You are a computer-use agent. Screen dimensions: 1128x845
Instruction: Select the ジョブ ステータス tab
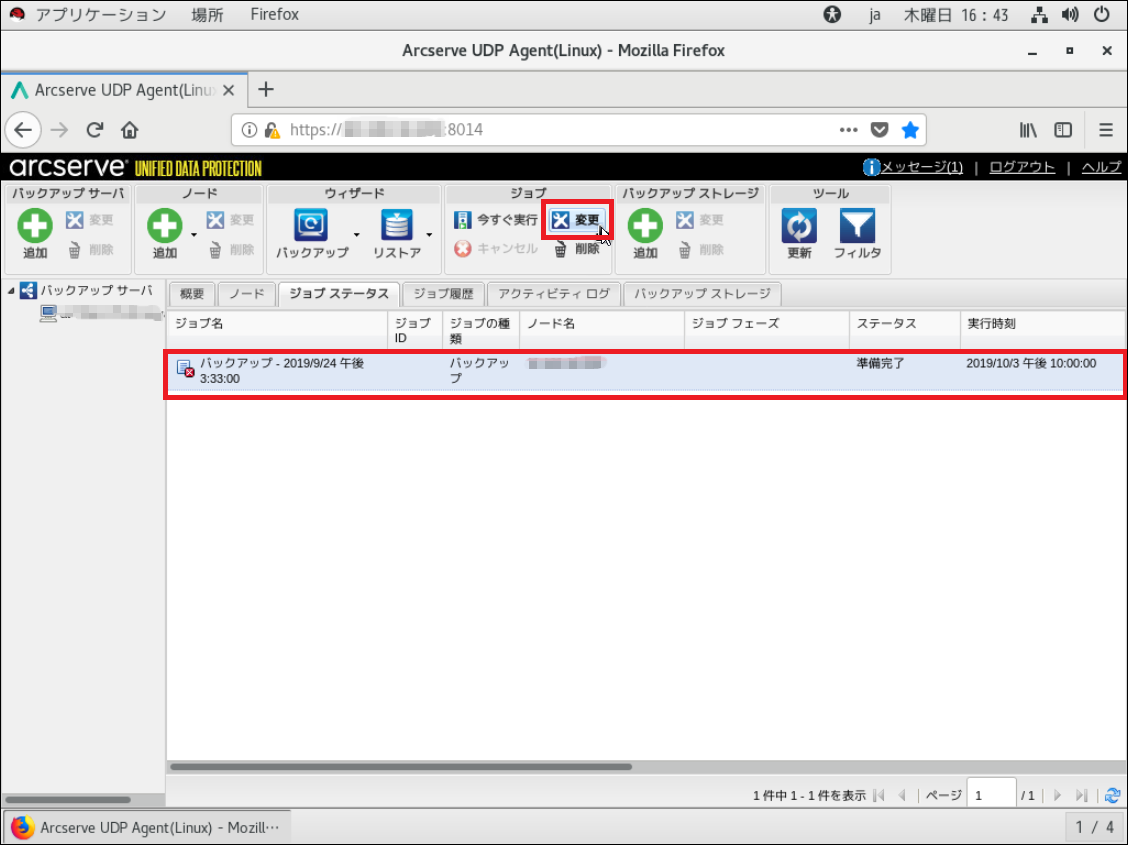pos(339,293)
